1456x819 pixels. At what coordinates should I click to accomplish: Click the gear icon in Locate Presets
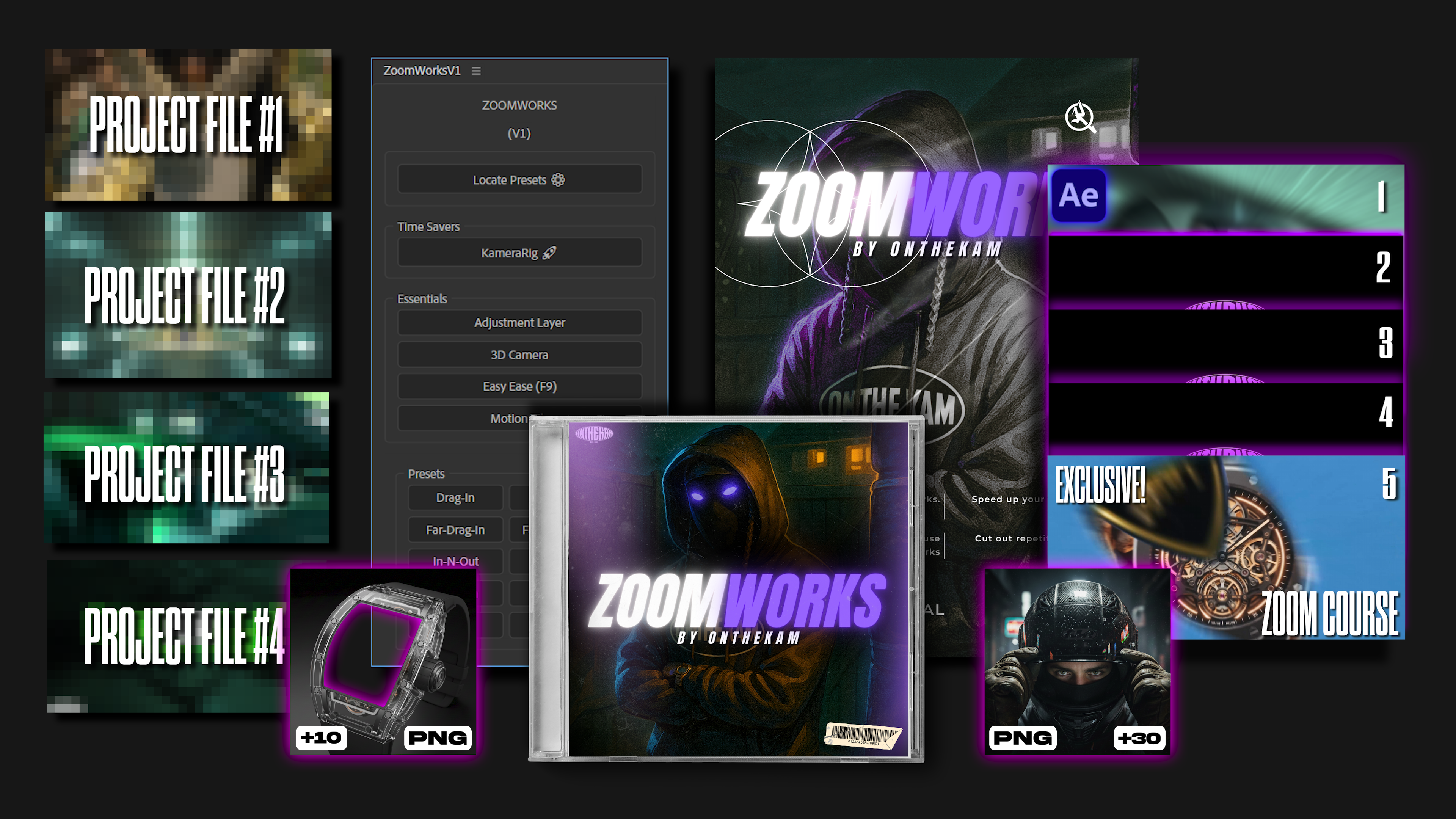(558, 180)
